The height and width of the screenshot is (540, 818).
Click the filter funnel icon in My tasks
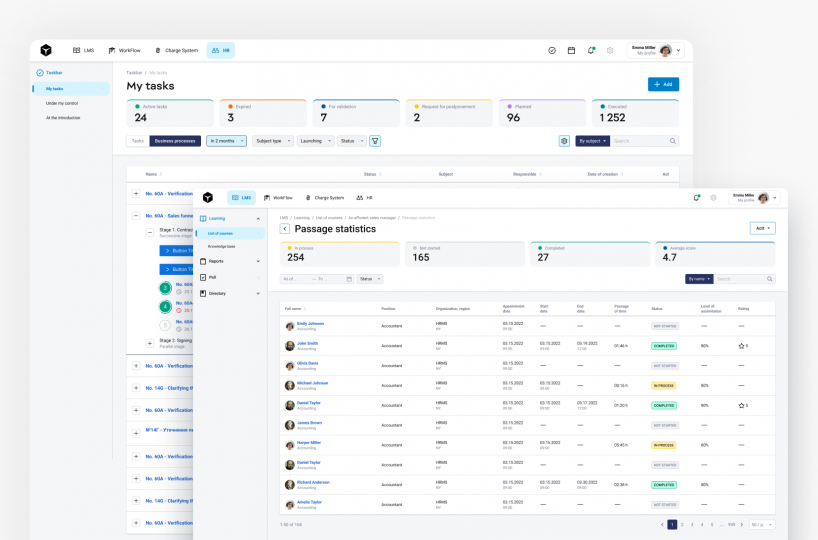coord(375,141)
